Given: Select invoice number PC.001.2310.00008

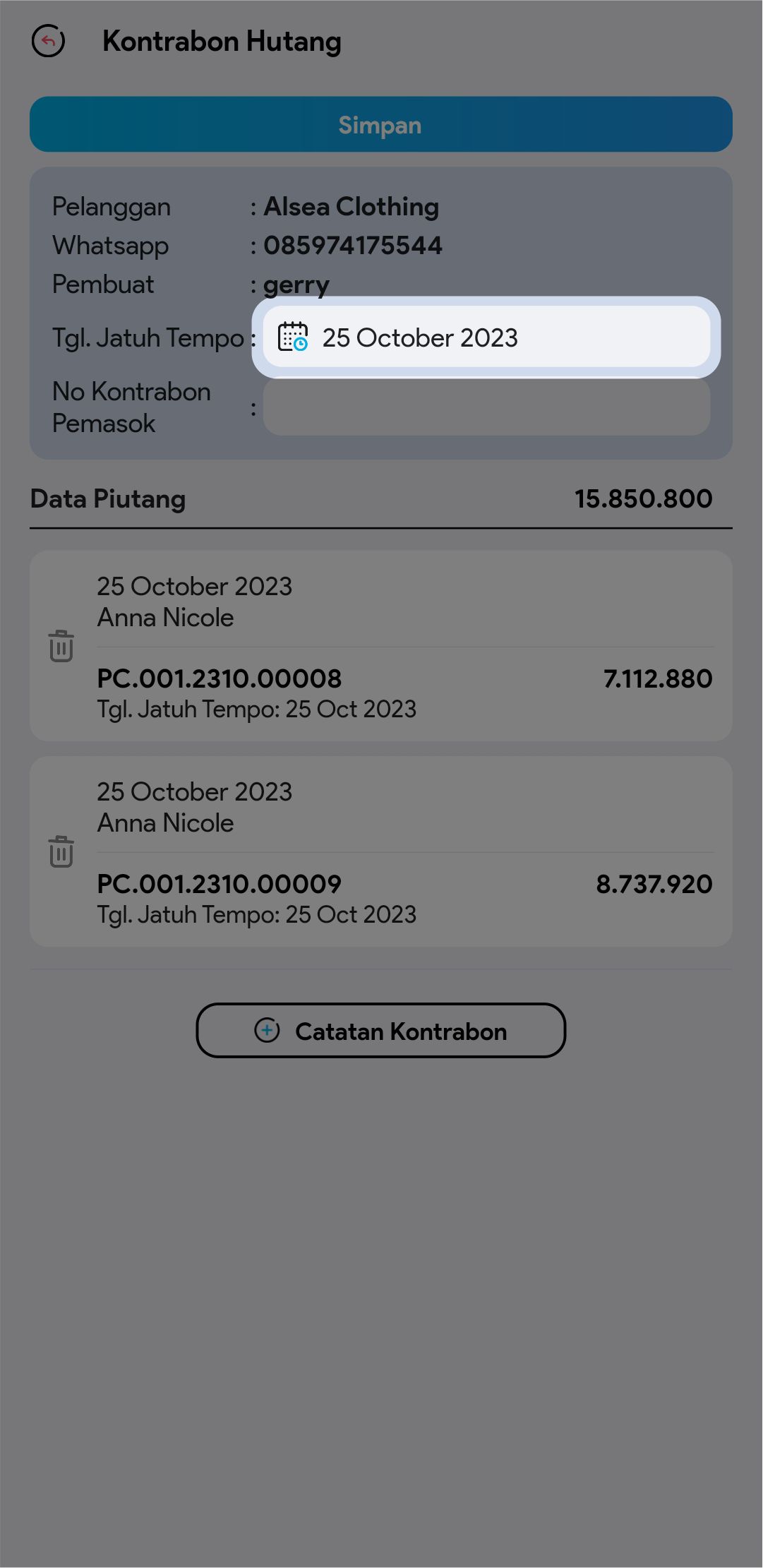Looking at the screenshot, I should point(219,678).
